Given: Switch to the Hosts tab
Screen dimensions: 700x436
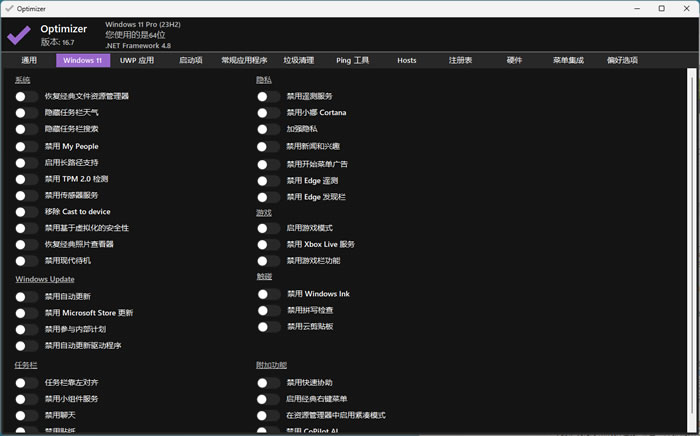Looking at the screenshot, I should 407,60.
